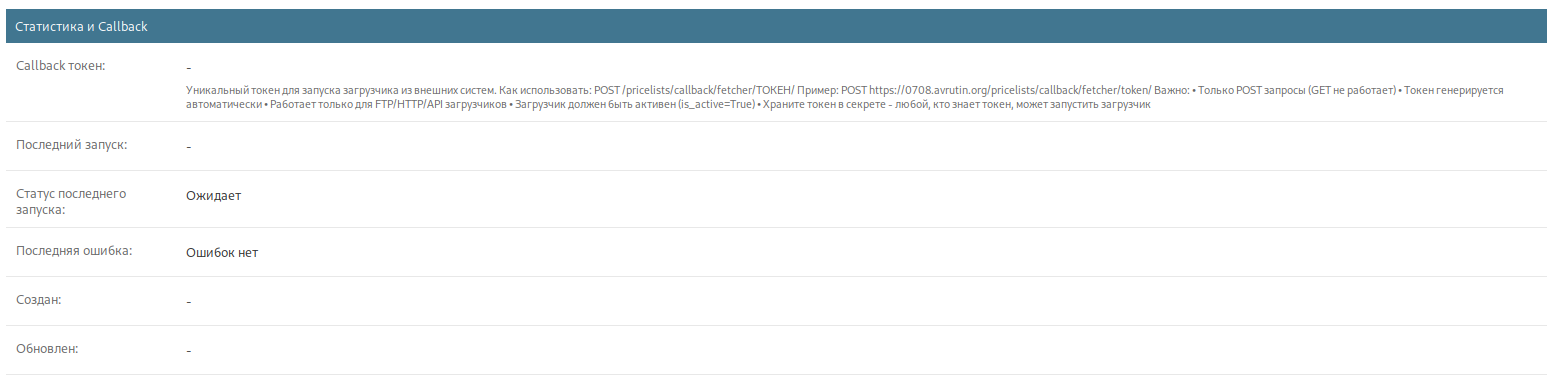Click the "Ожидает" status value
The image size is (1554, 383).
(x=213, y=195)
